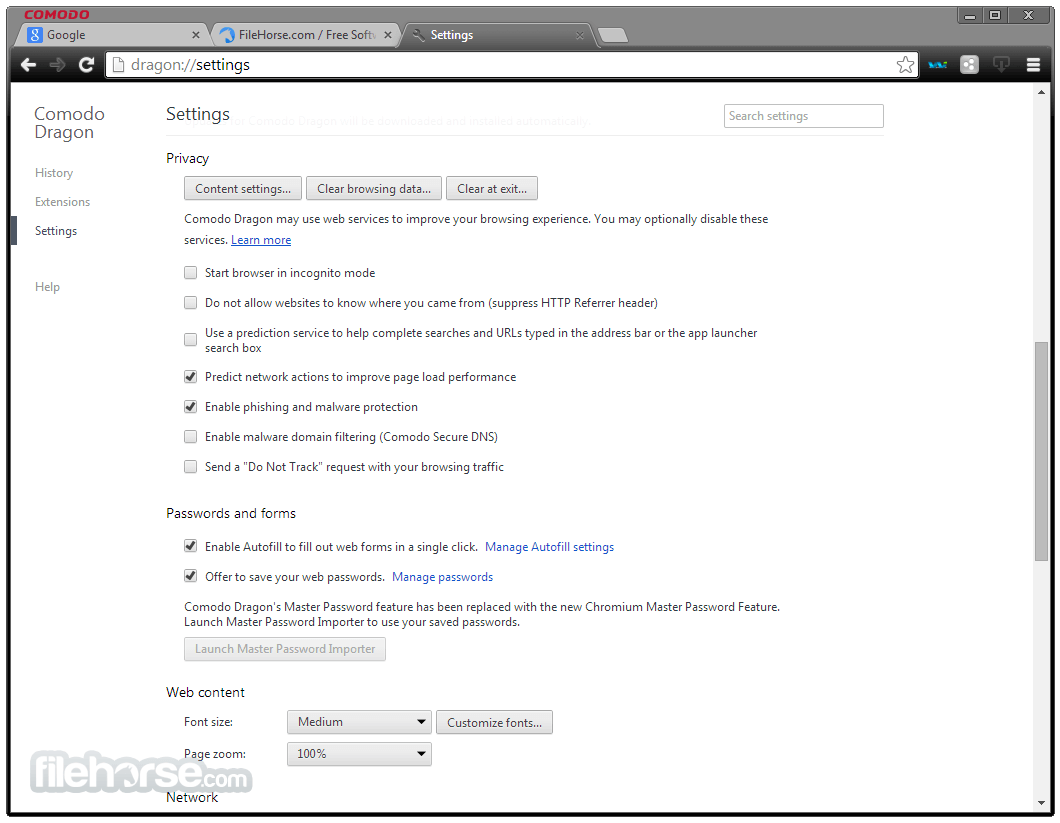Open Manage passwords link
This screenshot has height=823, width=1060.
point(443,577)
